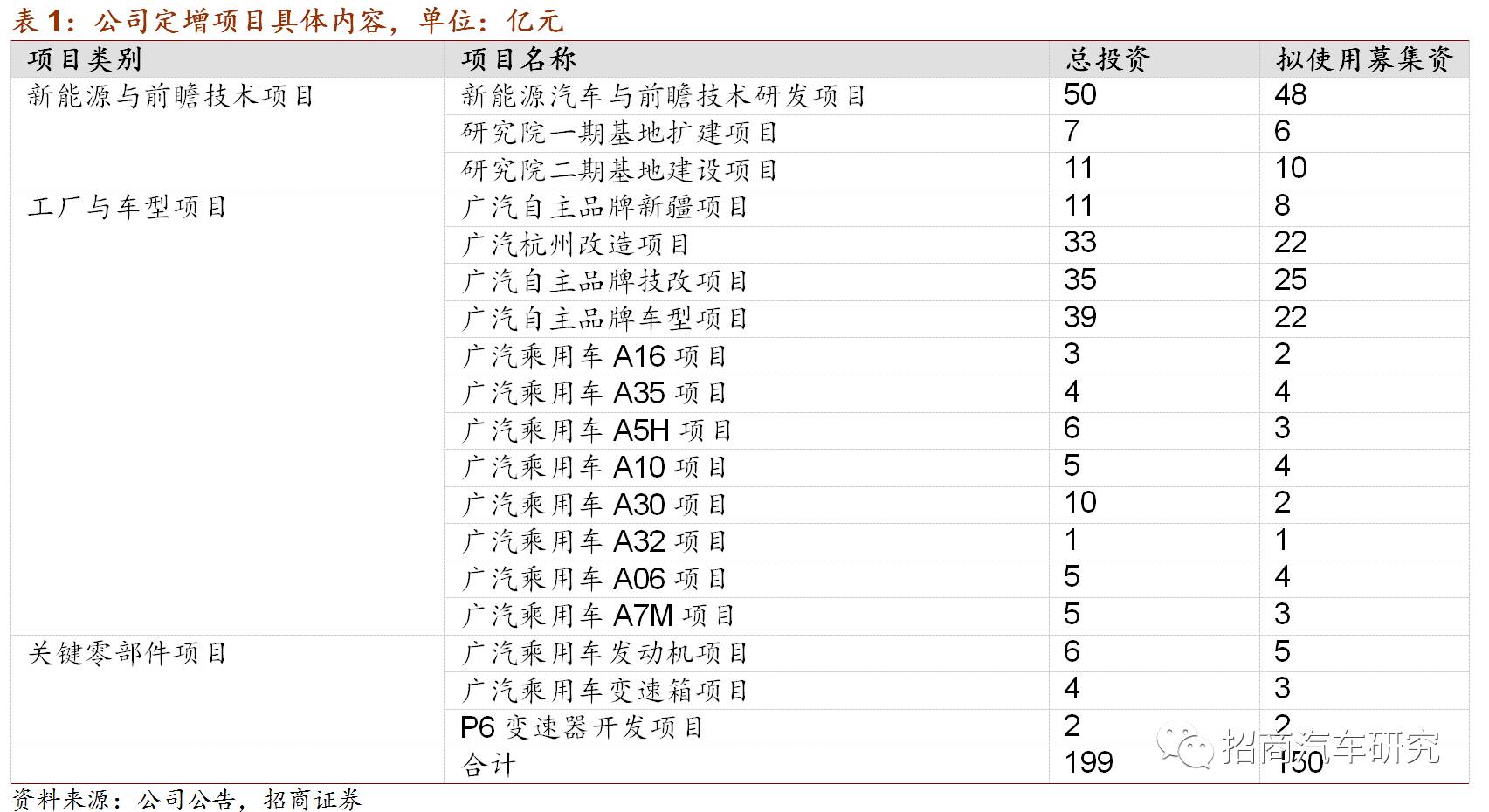The width and height of the screenshot is (1489, 812).
Task: Click raised funds '22' in 车型项目 row
Action: point(1291,317)
